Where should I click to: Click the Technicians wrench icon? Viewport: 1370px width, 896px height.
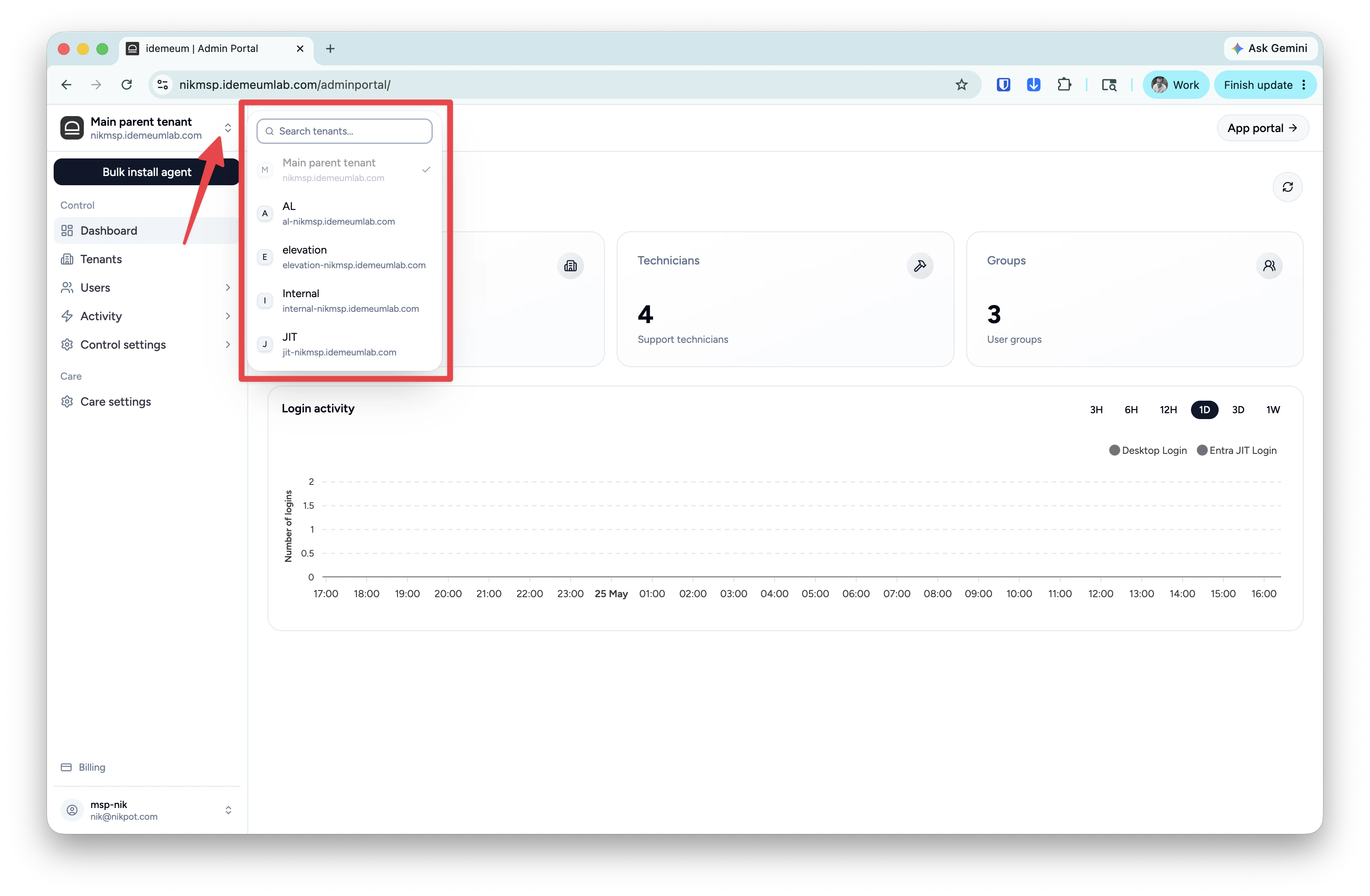920,266
